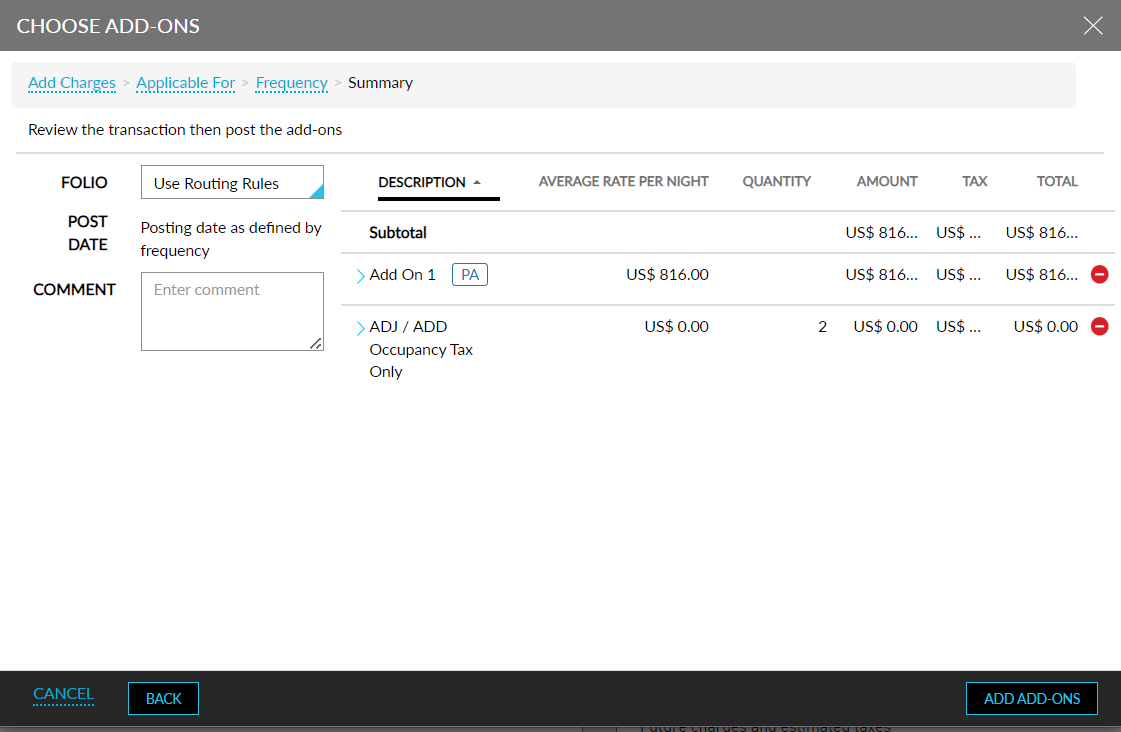
Task: Click the PA badge beside Add On 1
Action: (469, 274)
